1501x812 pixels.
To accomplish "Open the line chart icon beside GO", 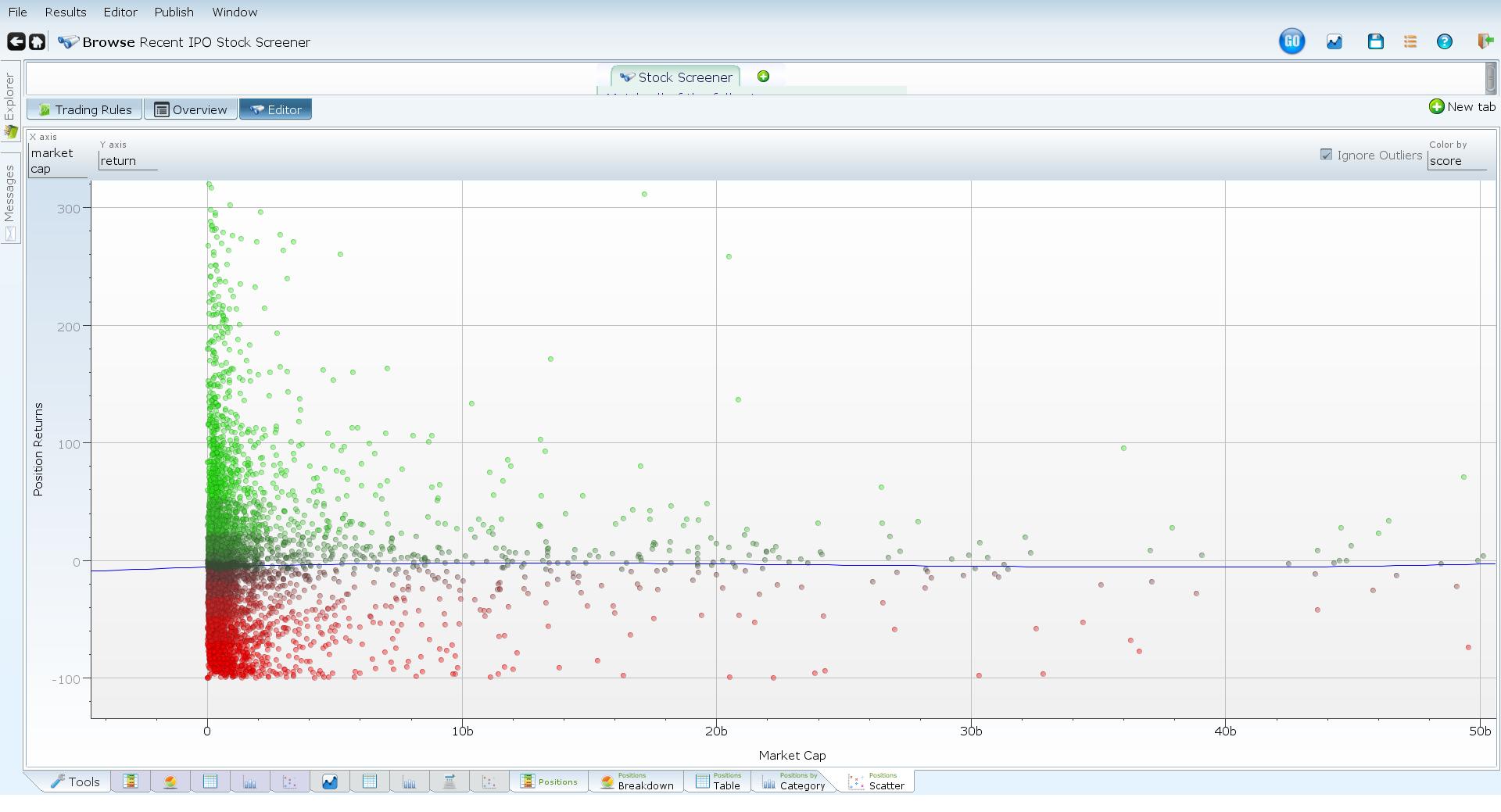I will point(1334,41).
